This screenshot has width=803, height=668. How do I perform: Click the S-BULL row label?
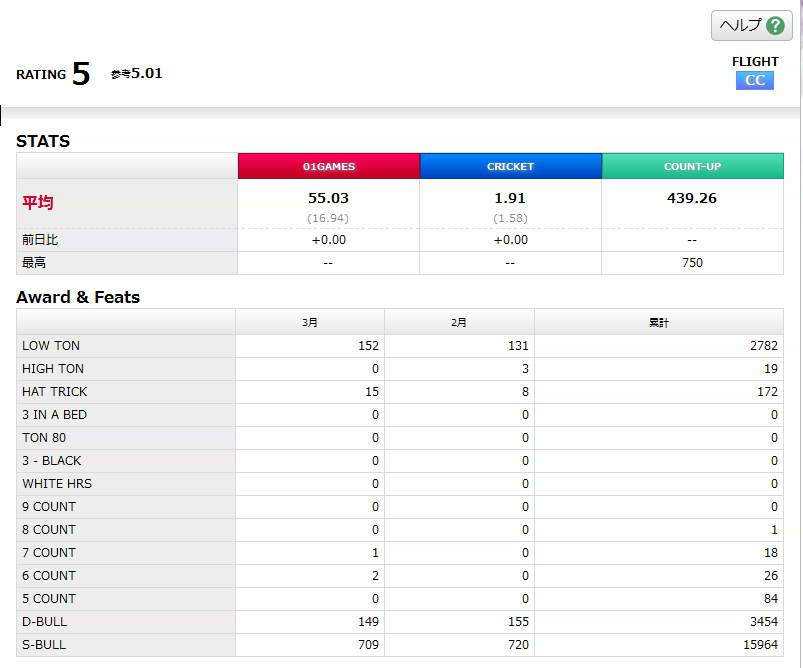click(44, 645)
